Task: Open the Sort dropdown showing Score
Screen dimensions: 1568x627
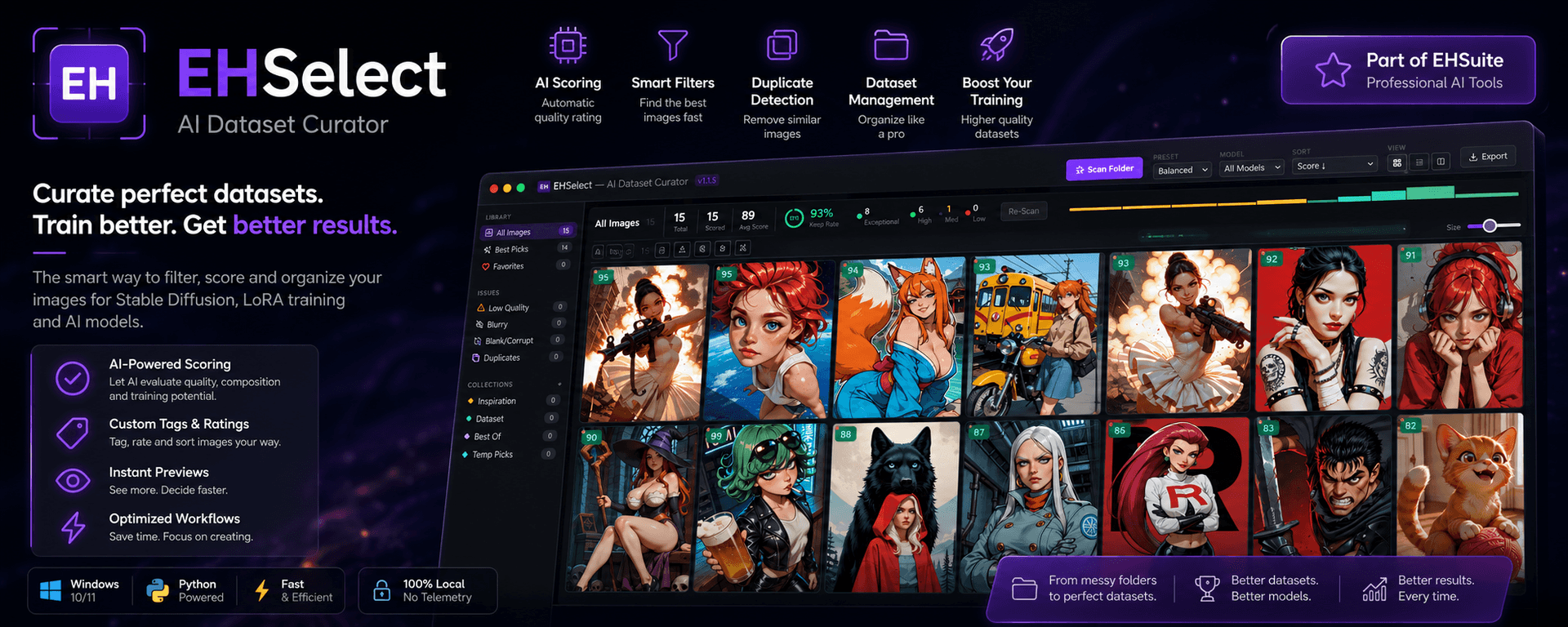Action: 1334,165
